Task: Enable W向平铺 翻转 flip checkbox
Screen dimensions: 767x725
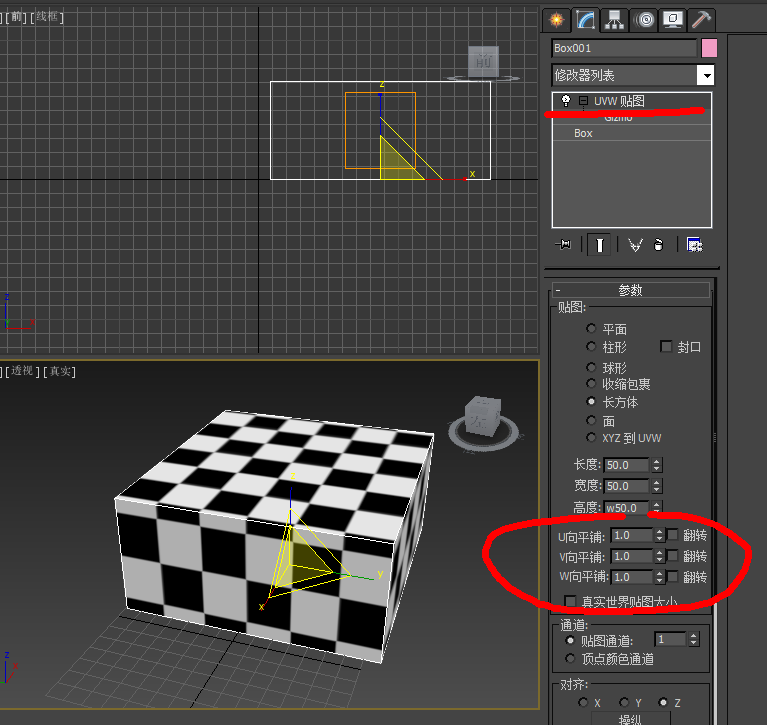Action: pos(673,577)
